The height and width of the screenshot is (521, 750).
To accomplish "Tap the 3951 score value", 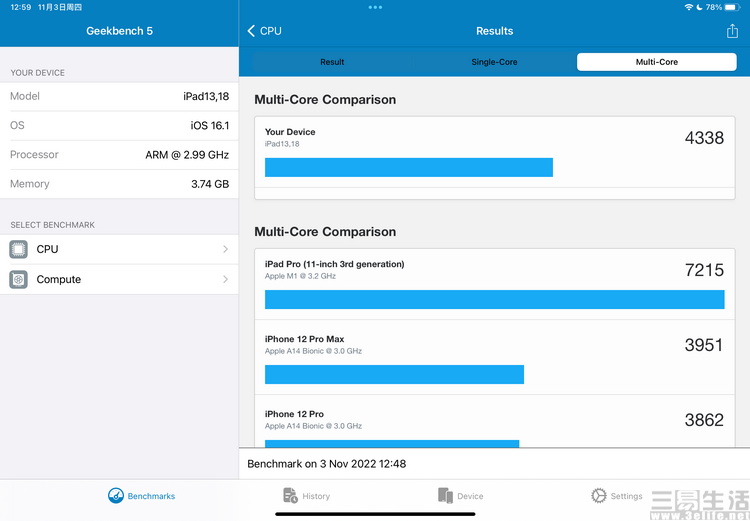I will [704, 345].
